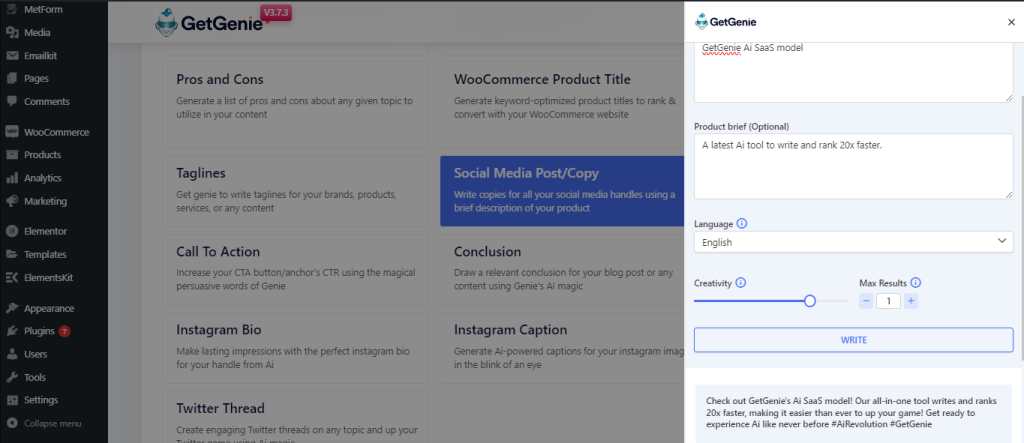Screen dimensions: 1024x443
Task: Open Marketing megaphone icon
Action: pyautogui.click(x=12, y=201)
